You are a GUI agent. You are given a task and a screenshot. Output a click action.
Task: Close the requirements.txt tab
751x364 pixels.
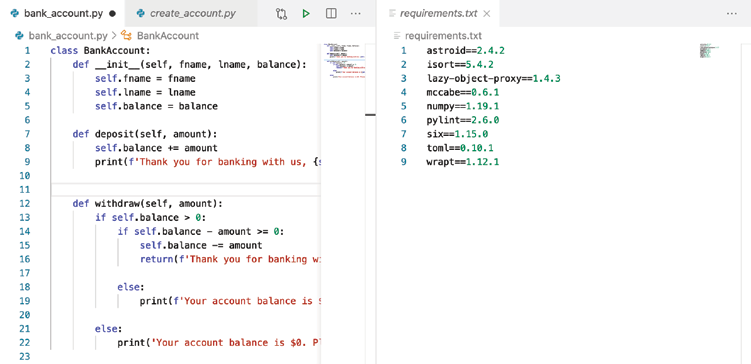point(487,14)
